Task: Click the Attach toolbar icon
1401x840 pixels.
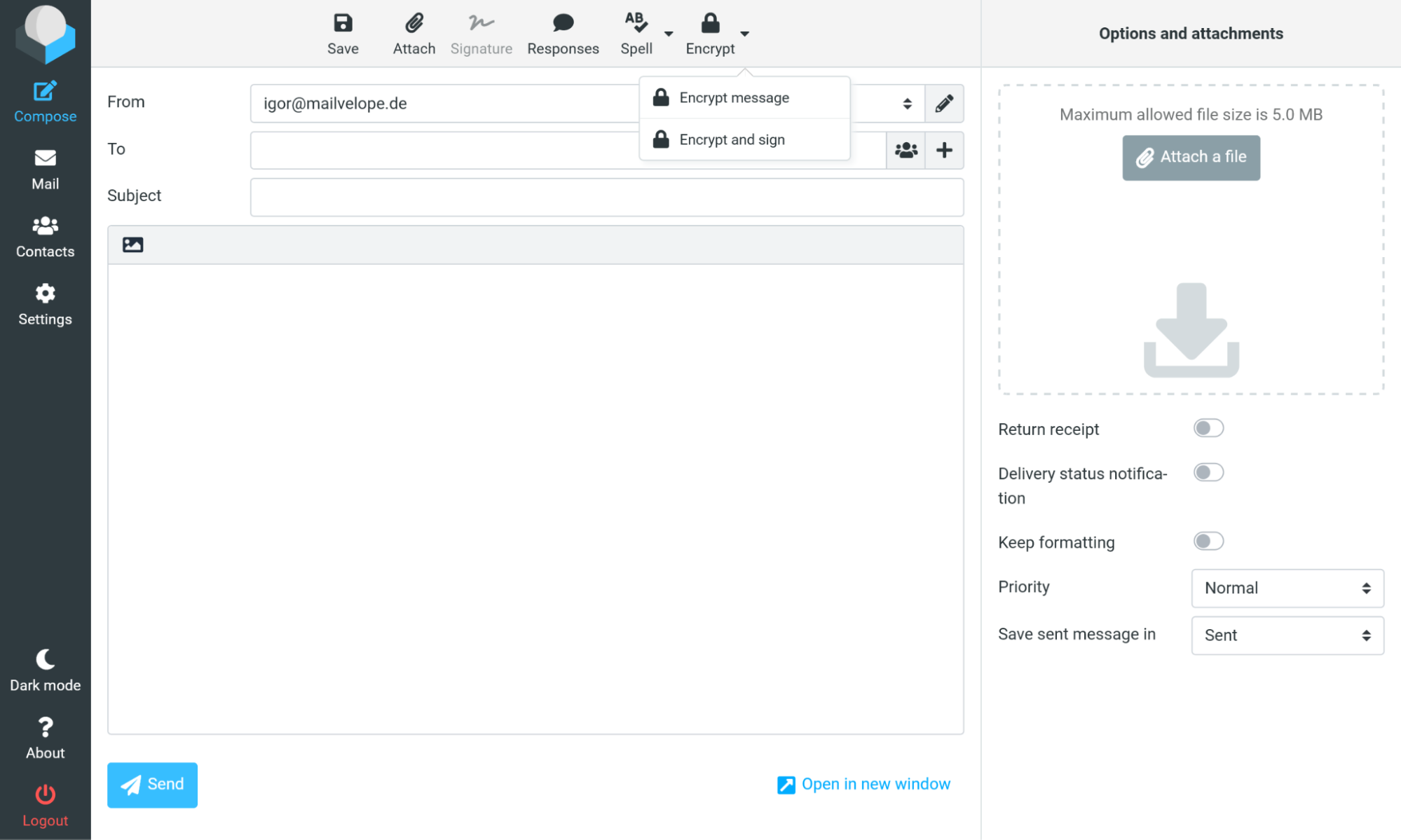Action: [414, 32]
